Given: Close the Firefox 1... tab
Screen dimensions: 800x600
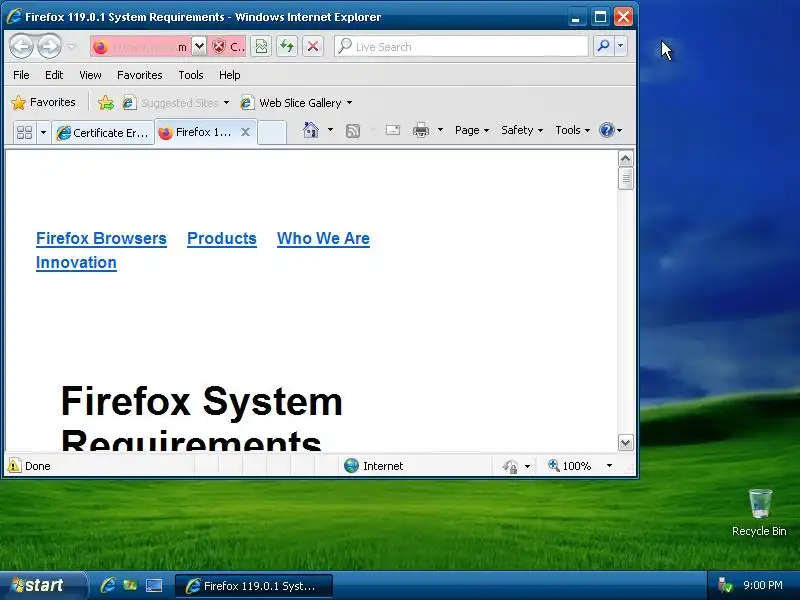Looking at the screenshot, I should [245, 132].
